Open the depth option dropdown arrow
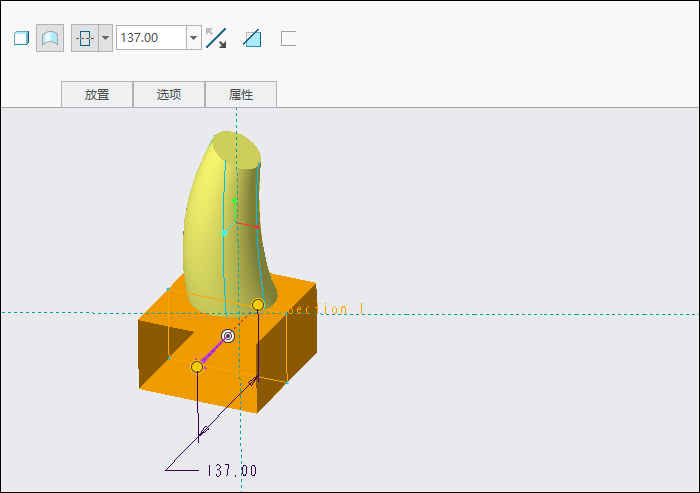This screenshot has height=493, width=700. click(x=105, y=38)
